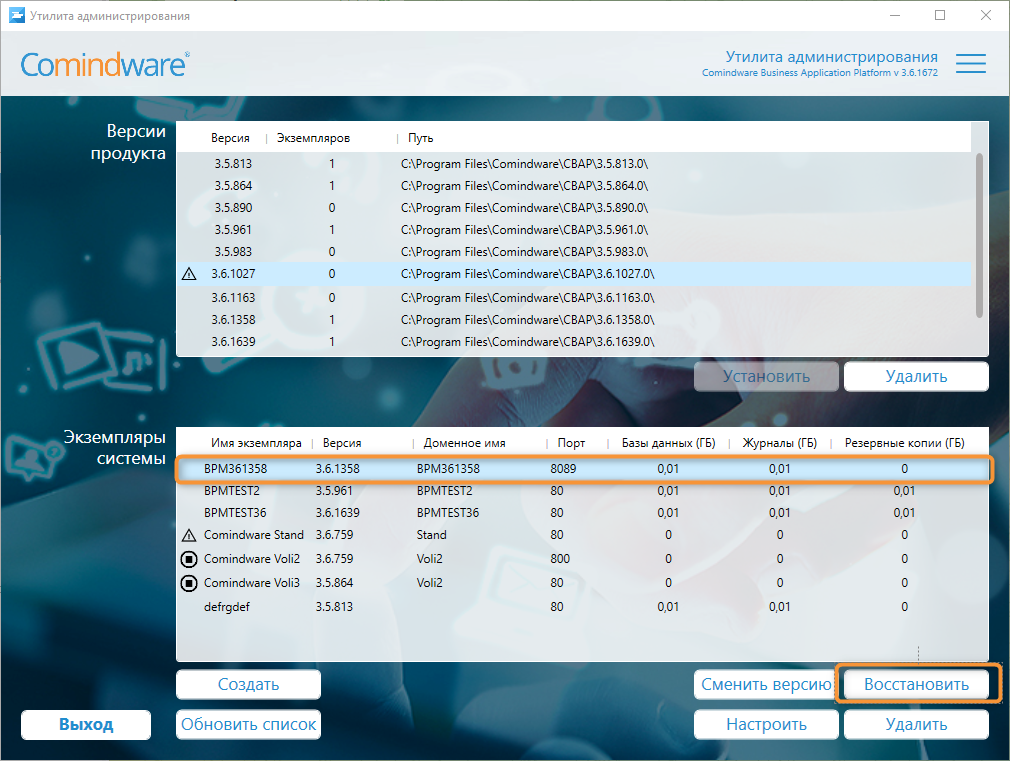Click the path ending in CBAP\3.6.1163.0\
The height and width of the screenshot is (761, 1010).
coord(528,298)
